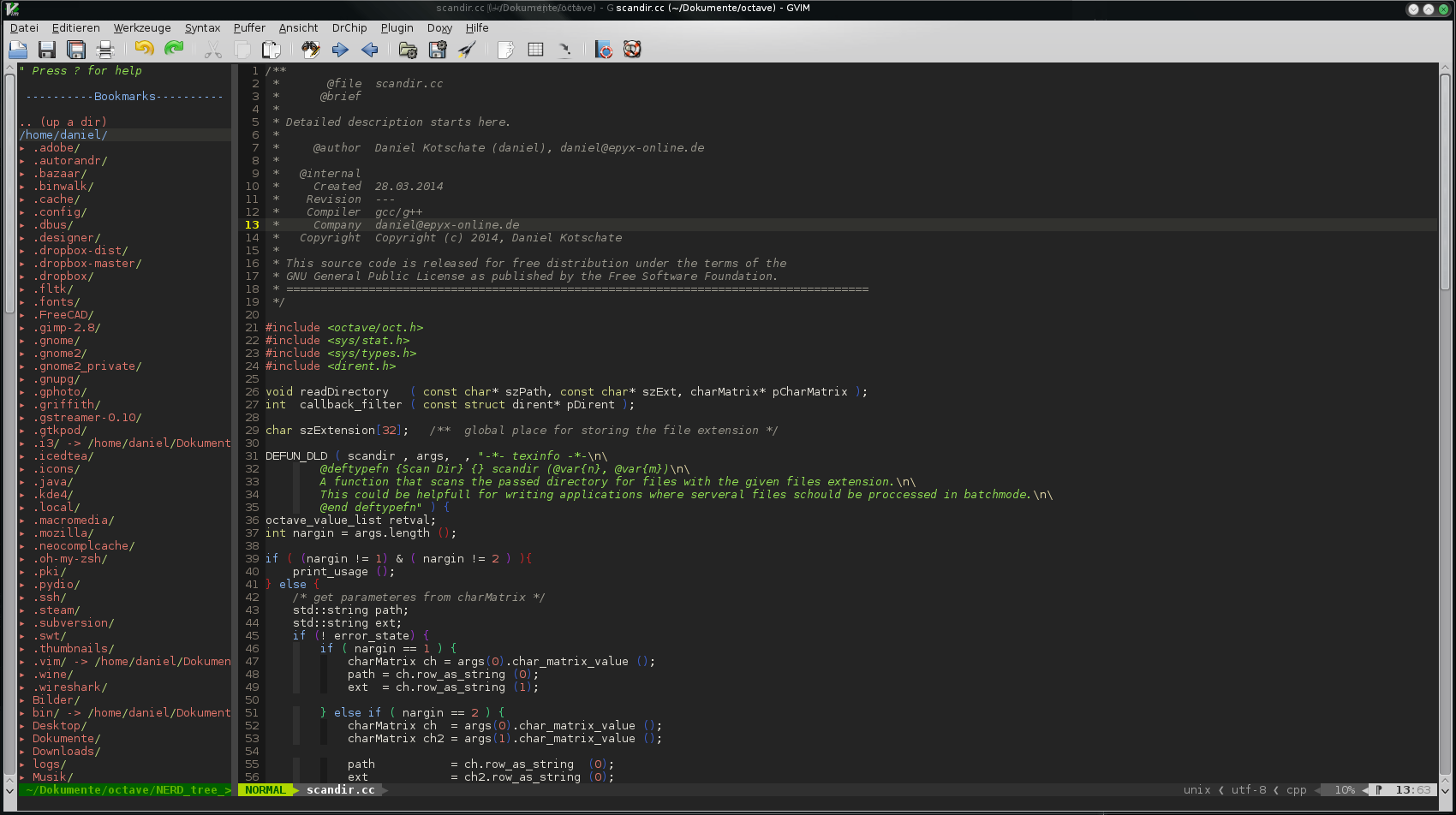Click the ".. (up a dir)" entry
Image resolution: width=1456 pixels, height=815 pixels.
pos(63,122)
